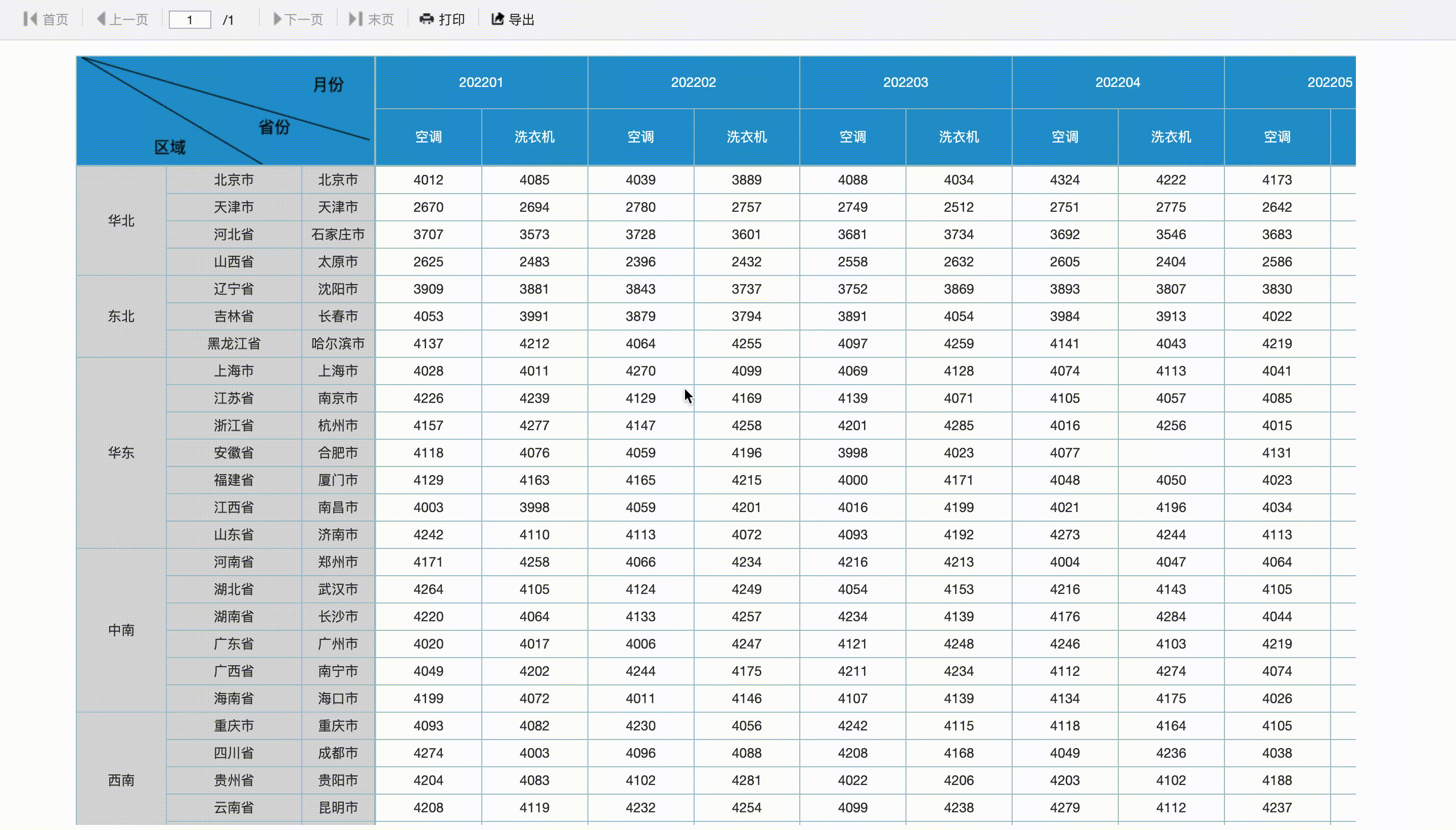This screenshot has height=830, width=1456.
Task: Click the 哈尔滨市 city cell
Action: (x=338, y=344)
